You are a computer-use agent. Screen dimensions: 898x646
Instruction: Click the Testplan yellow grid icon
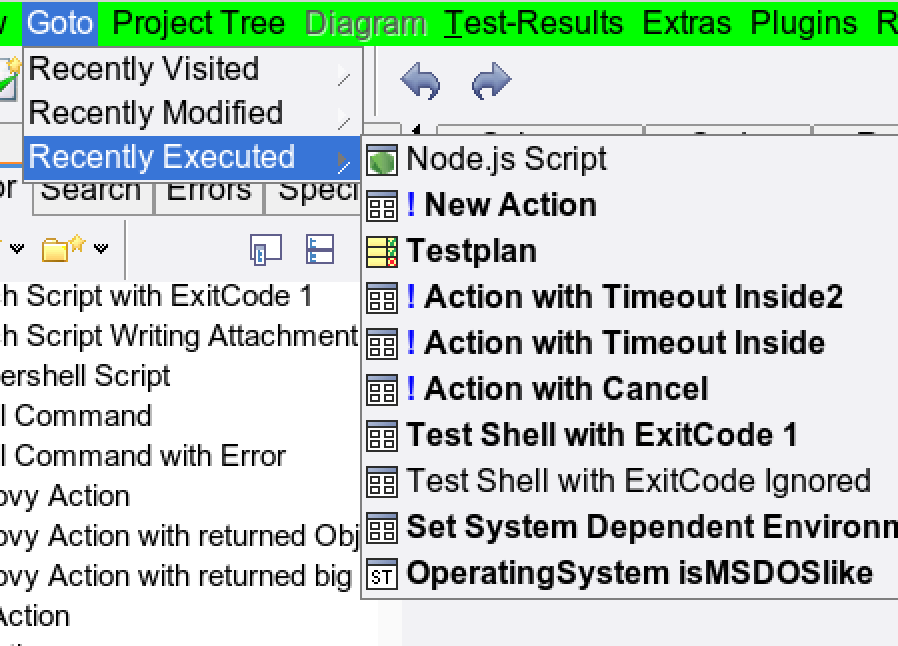[x=382, y=252]
